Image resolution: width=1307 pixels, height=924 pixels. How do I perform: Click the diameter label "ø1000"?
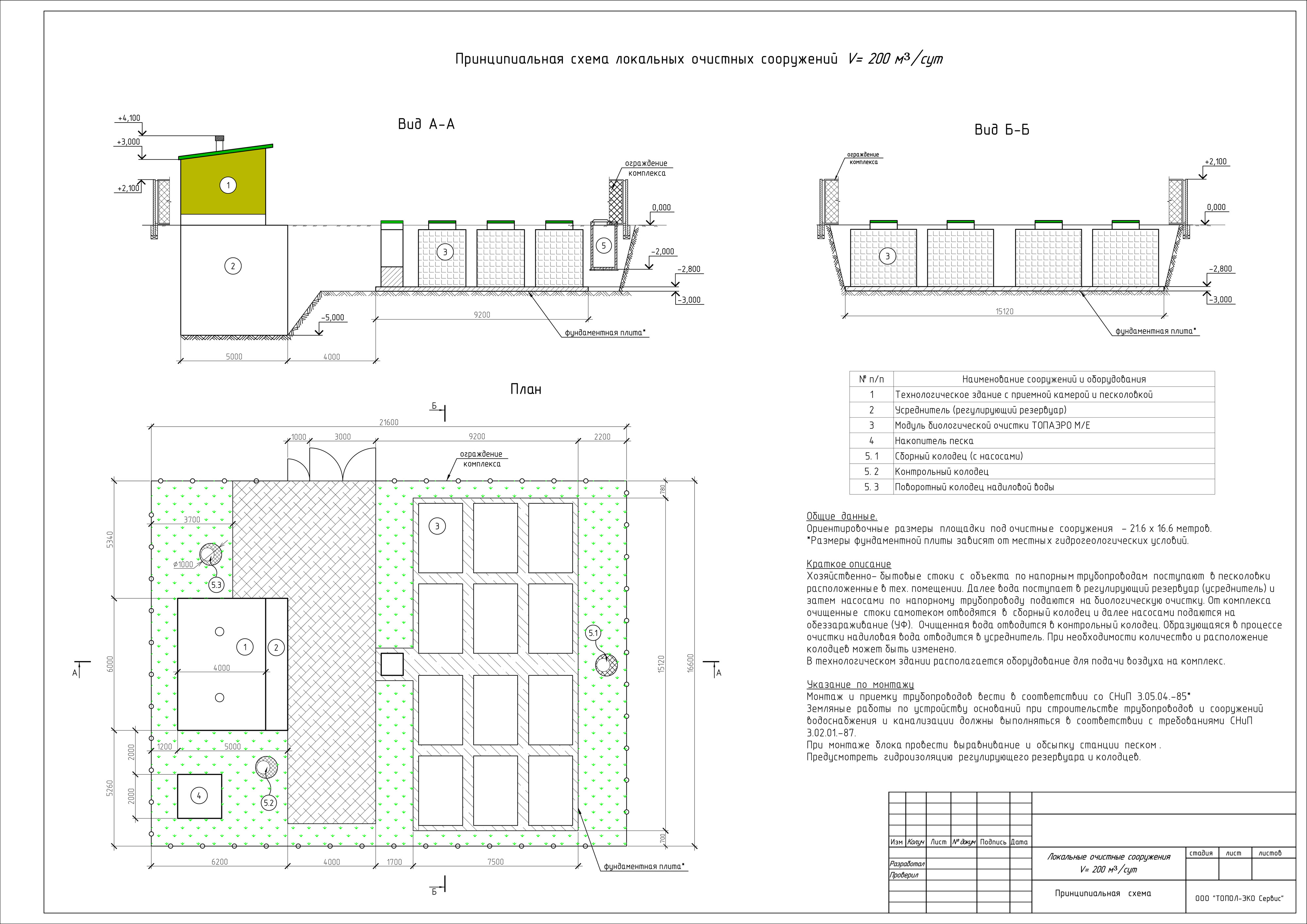point(184,564)
